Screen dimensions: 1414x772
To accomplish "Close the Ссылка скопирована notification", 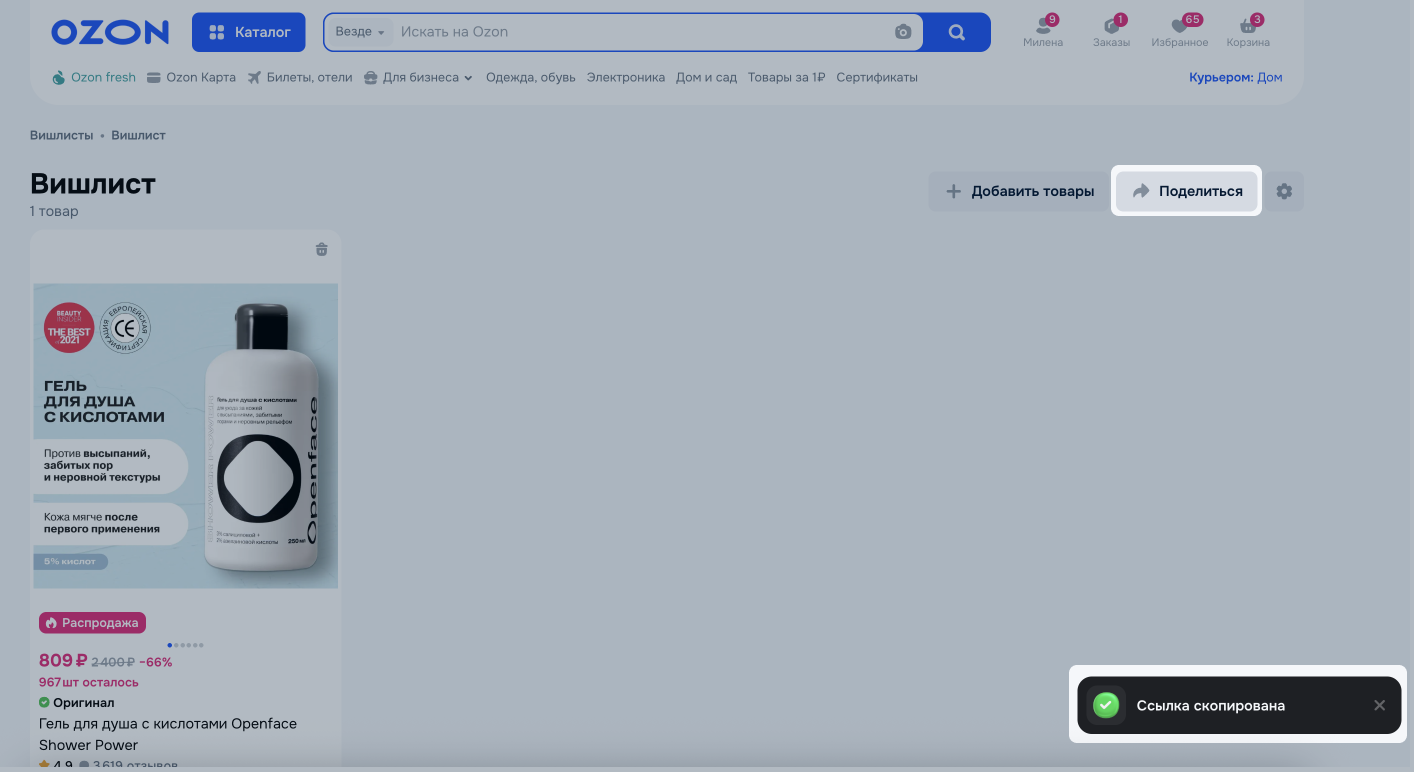I will (x=1379, y=705).
